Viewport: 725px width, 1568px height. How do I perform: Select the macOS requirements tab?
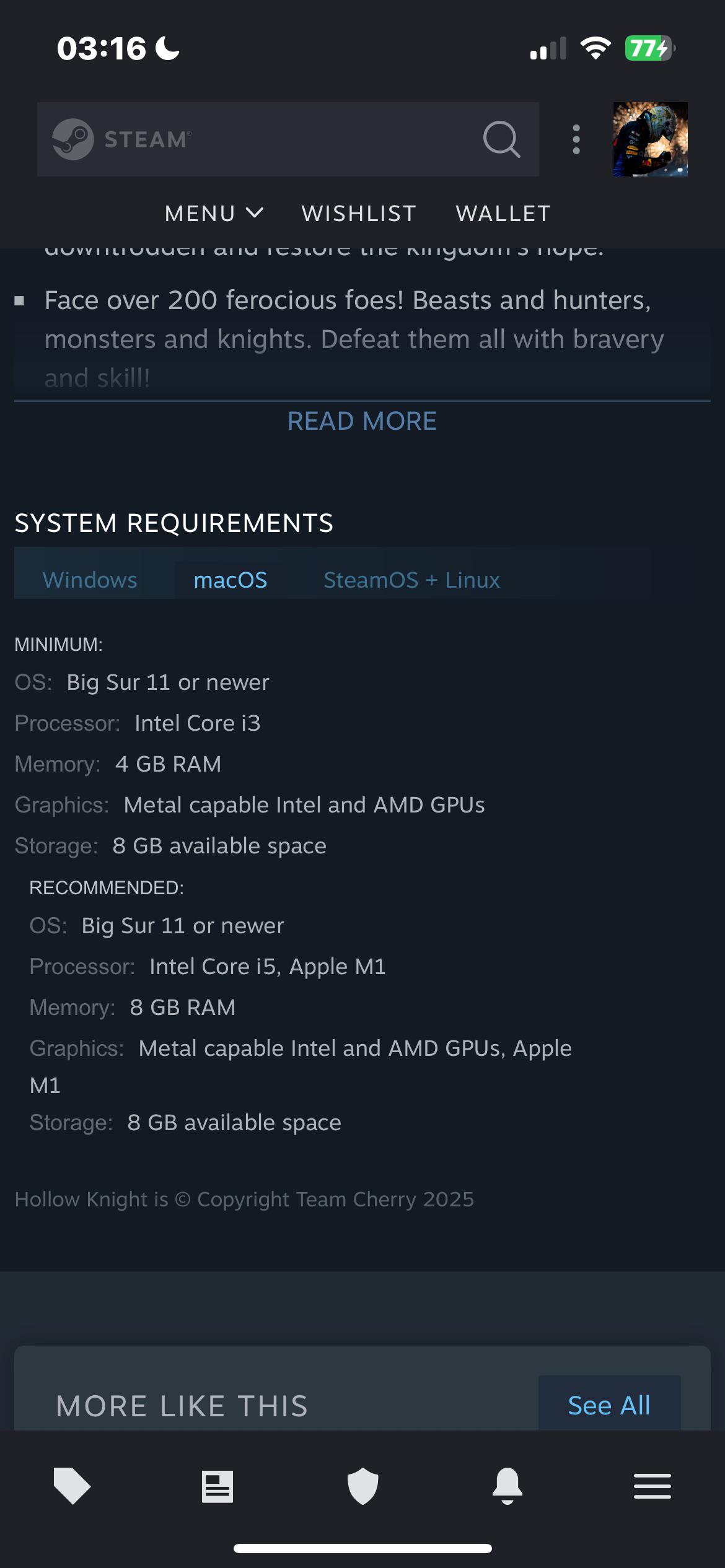click(x=231, y=580)
